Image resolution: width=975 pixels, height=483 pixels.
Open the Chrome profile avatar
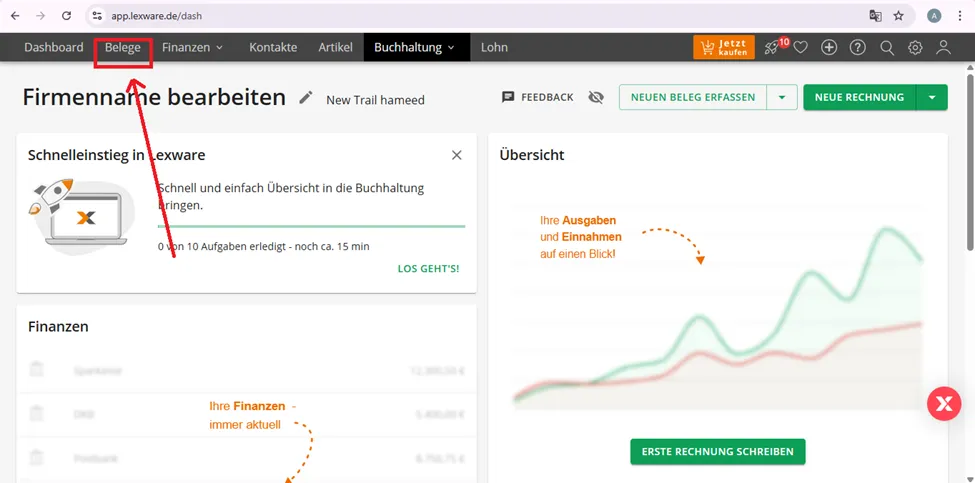pyautogui.click(x=934, y=16)
